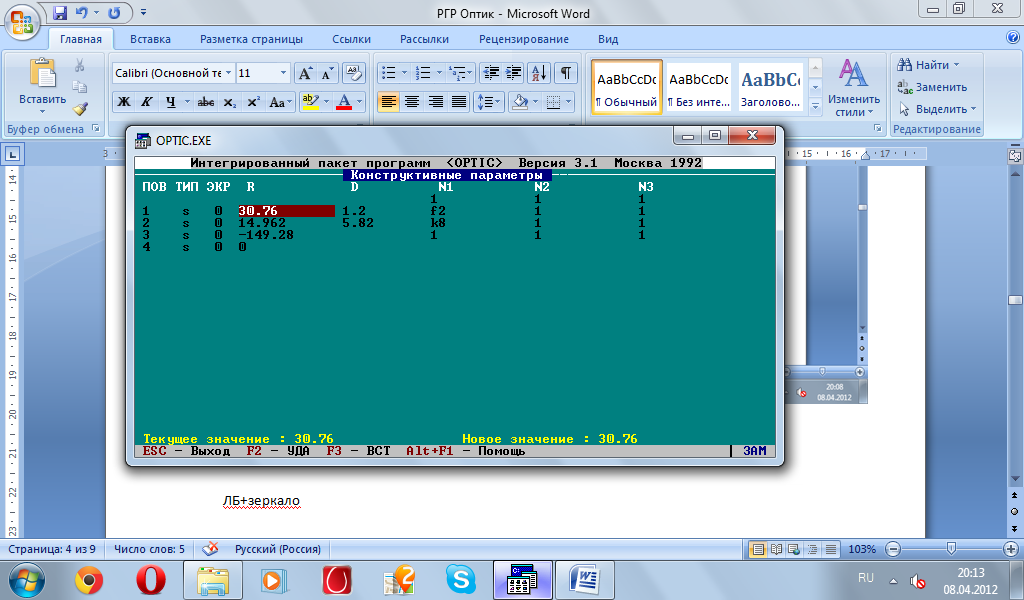Undo the last action
This screenshot has height=600, width=1024.
coord(82,12)
